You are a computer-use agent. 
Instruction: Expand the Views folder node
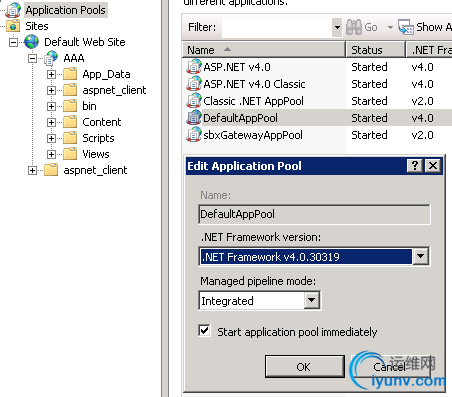(x=51, y=154)
